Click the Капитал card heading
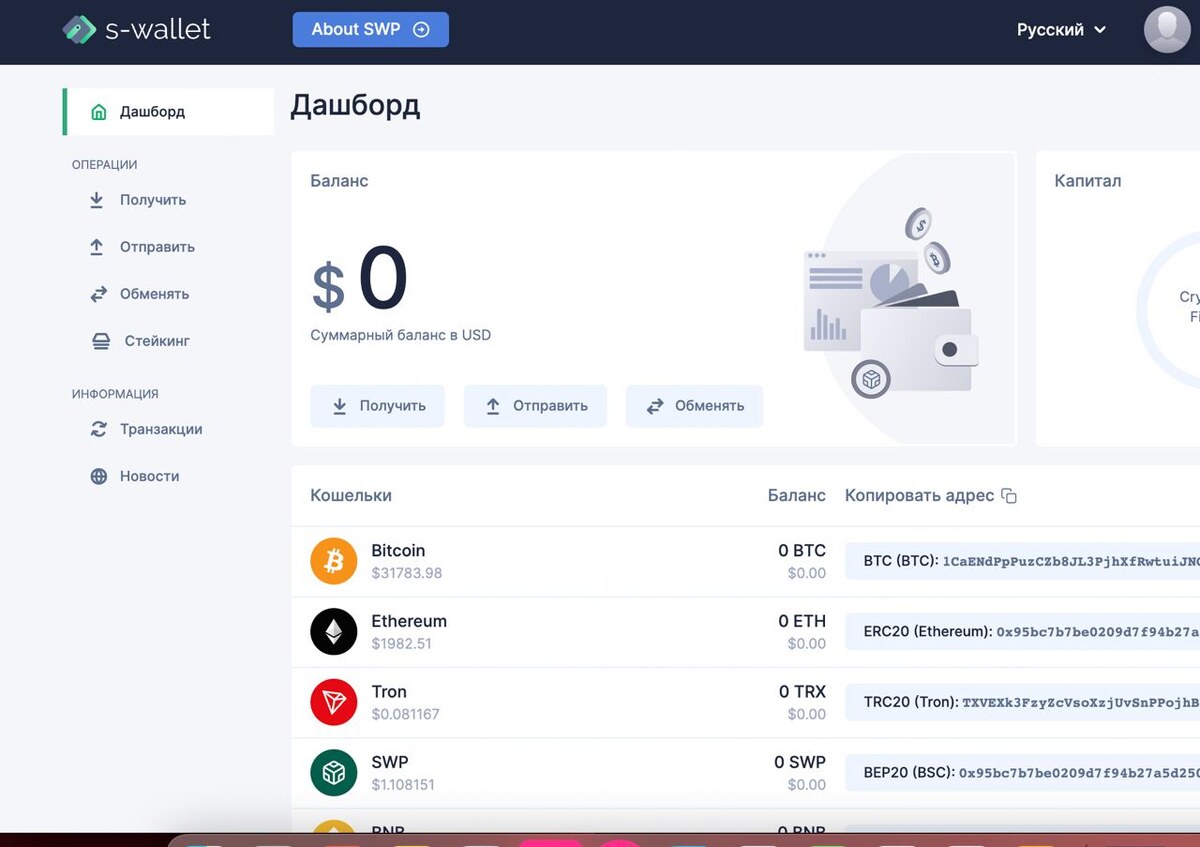Screen dimensions: 1200x847 (x=1088, y=181)
